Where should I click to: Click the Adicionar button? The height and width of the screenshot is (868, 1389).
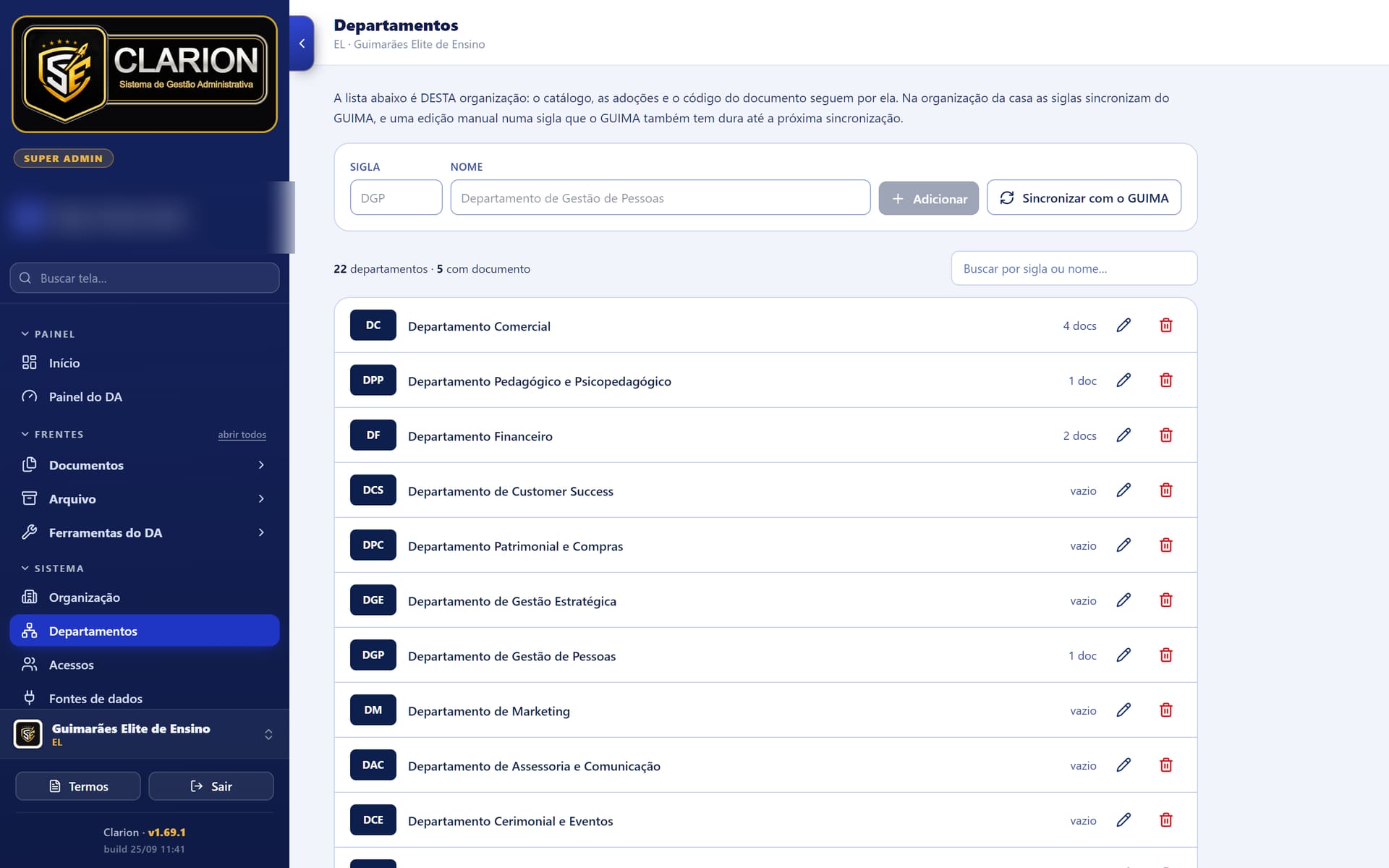(x=928, y=198)
